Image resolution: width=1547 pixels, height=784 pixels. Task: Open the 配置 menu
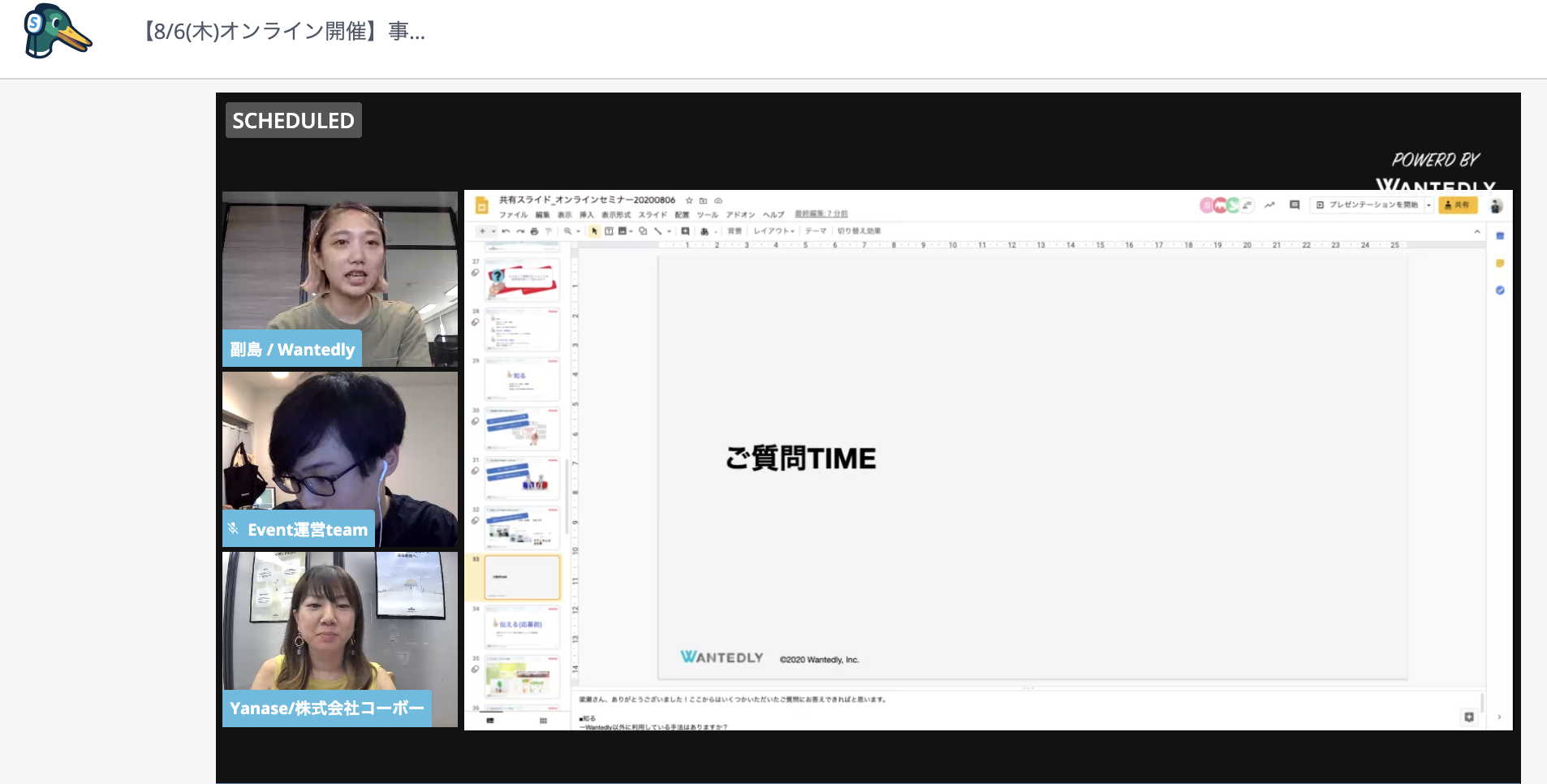682,215
